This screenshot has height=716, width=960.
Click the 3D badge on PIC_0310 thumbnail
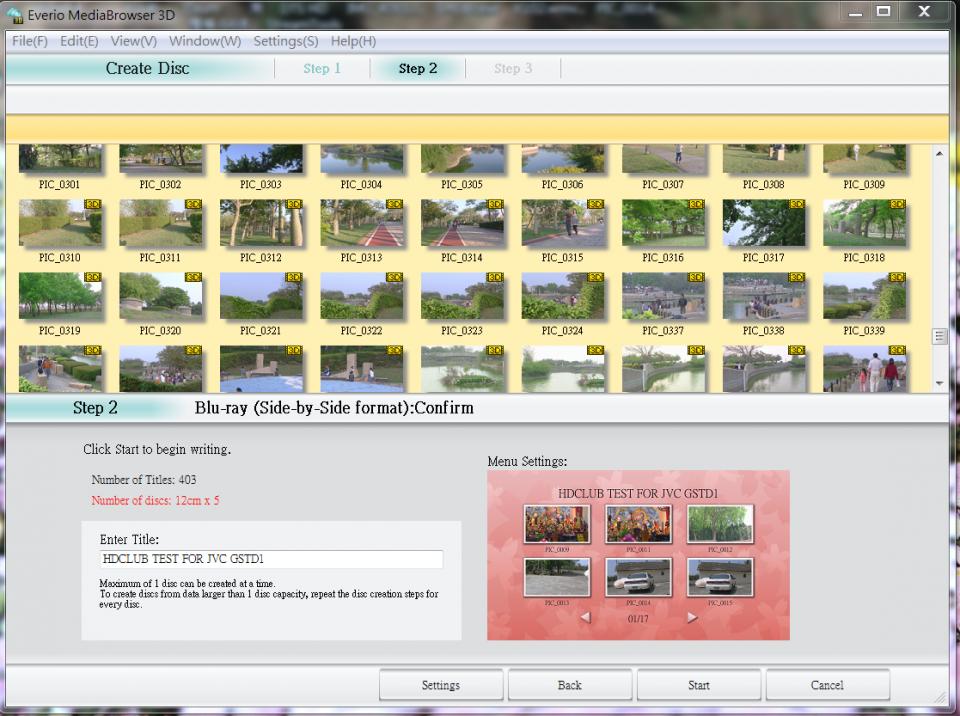[94, 204]
